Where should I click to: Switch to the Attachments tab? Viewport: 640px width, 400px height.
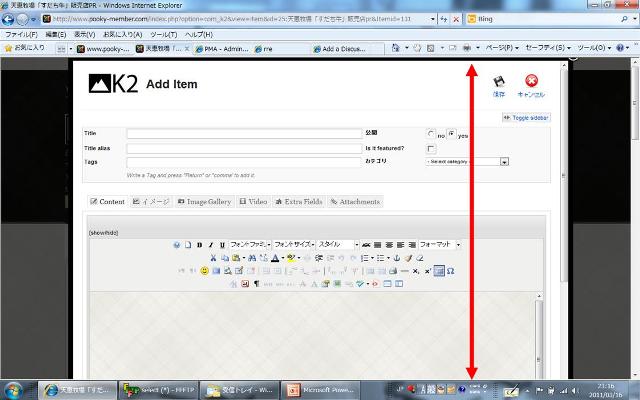point(355,202)
